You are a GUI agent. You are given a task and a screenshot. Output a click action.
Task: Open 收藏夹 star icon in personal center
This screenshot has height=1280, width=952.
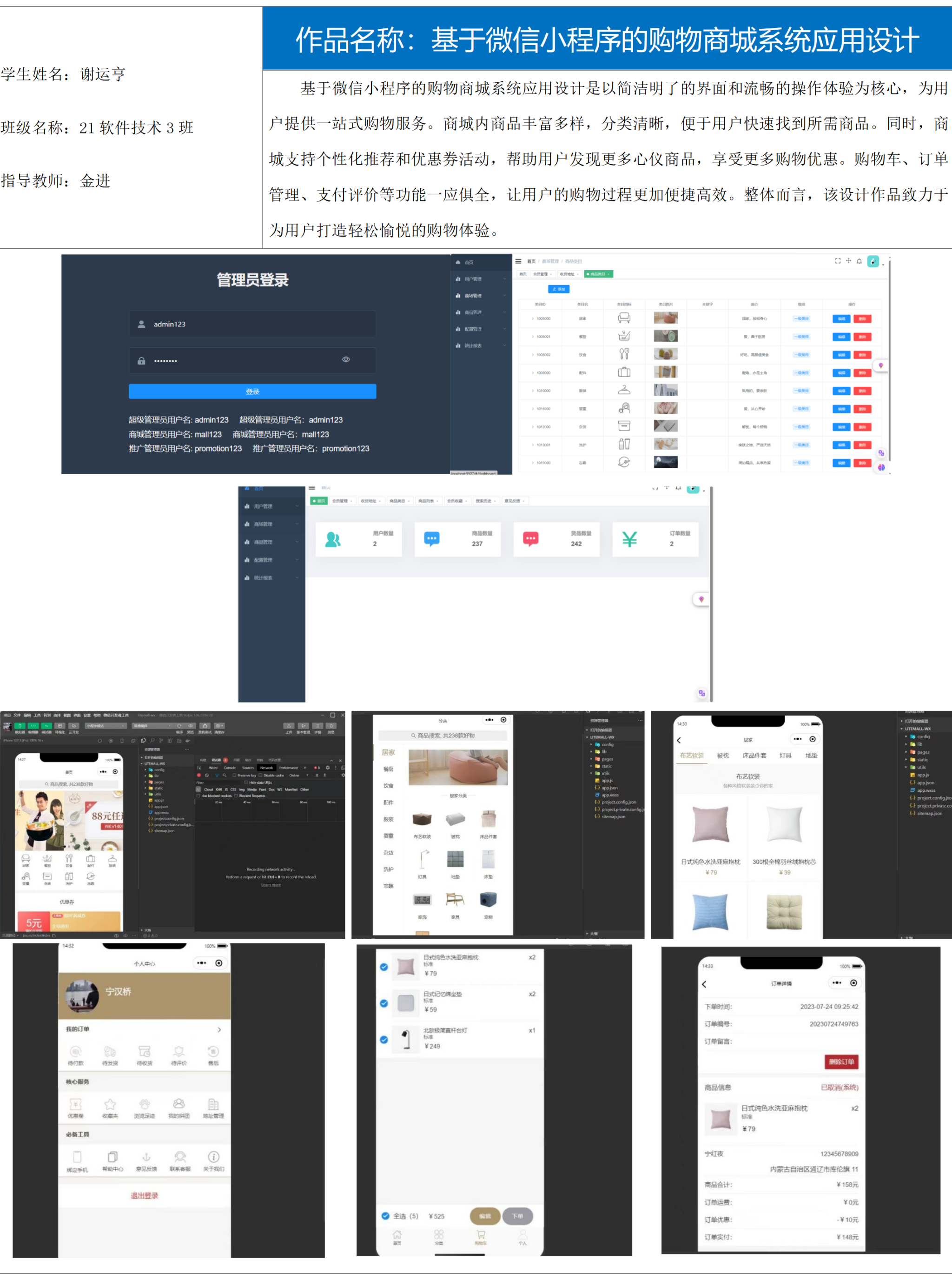pos(110,1105)
